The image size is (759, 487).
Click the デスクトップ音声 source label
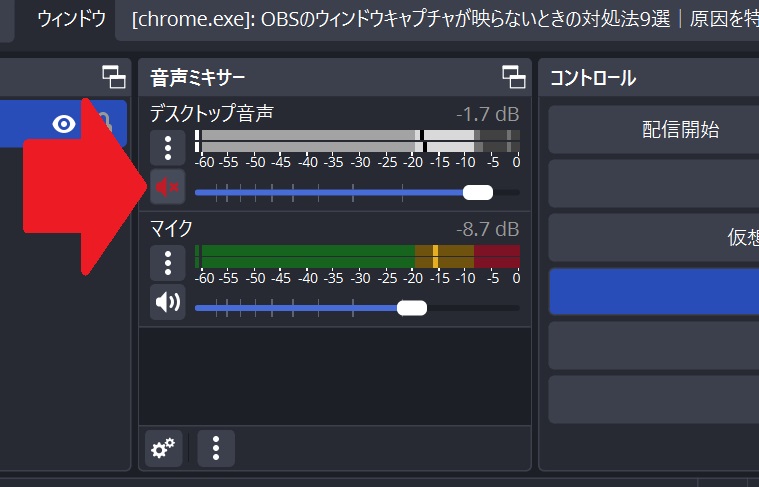(x=212, y=113)
